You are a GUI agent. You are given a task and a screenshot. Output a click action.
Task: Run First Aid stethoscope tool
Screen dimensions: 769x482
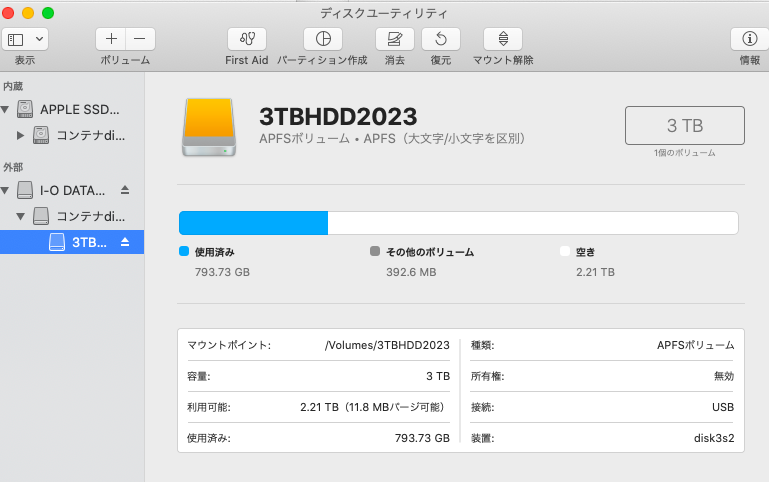click(247, 39)
